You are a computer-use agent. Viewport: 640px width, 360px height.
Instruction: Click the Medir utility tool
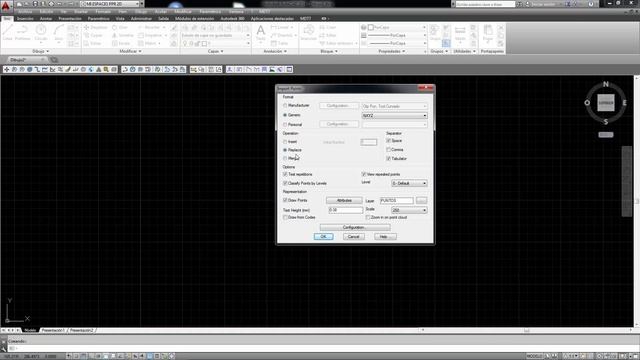pos(460,33)
